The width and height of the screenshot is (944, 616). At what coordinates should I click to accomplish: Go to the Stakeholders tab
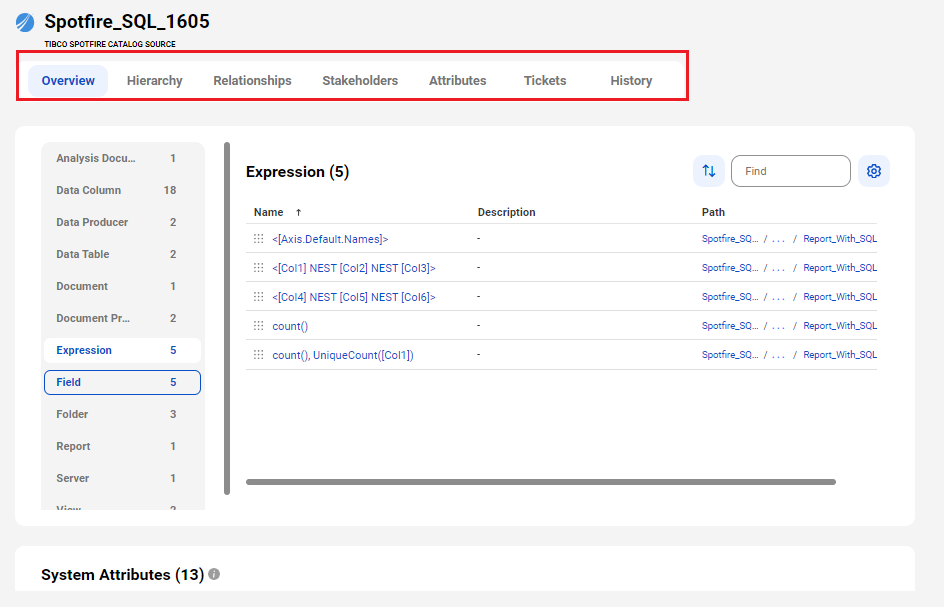[x=360, y=81]
